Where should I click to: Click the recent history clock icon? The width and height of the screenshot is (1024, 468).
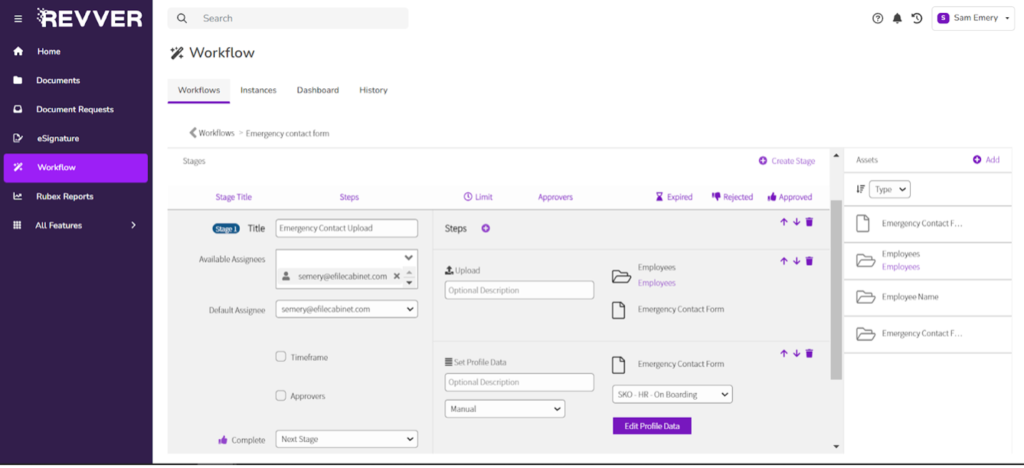tap(916, 18)
